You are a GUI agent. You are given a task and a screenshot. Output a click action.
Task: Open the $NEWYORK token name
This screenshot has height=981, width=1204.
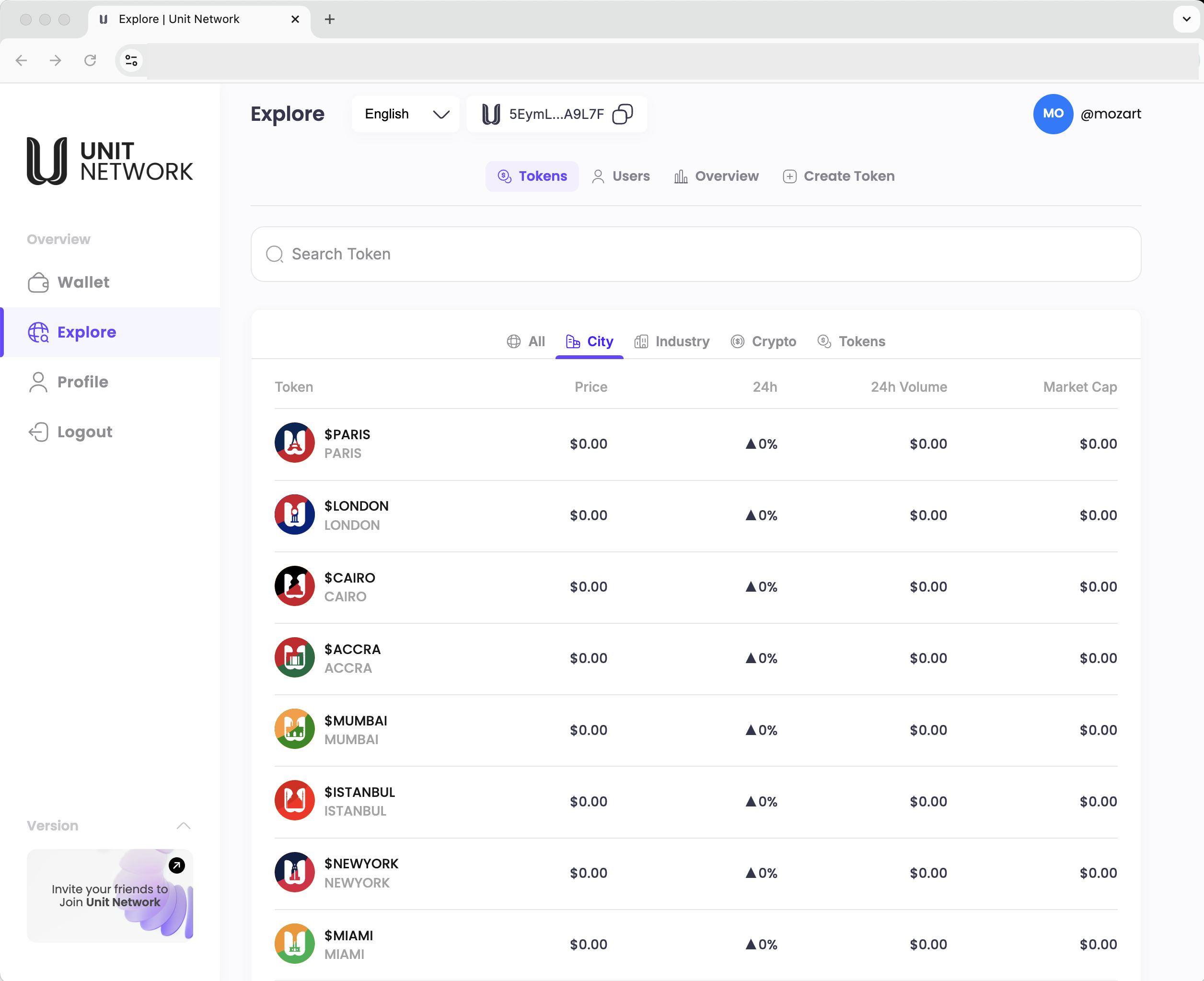tap(361, 864)
